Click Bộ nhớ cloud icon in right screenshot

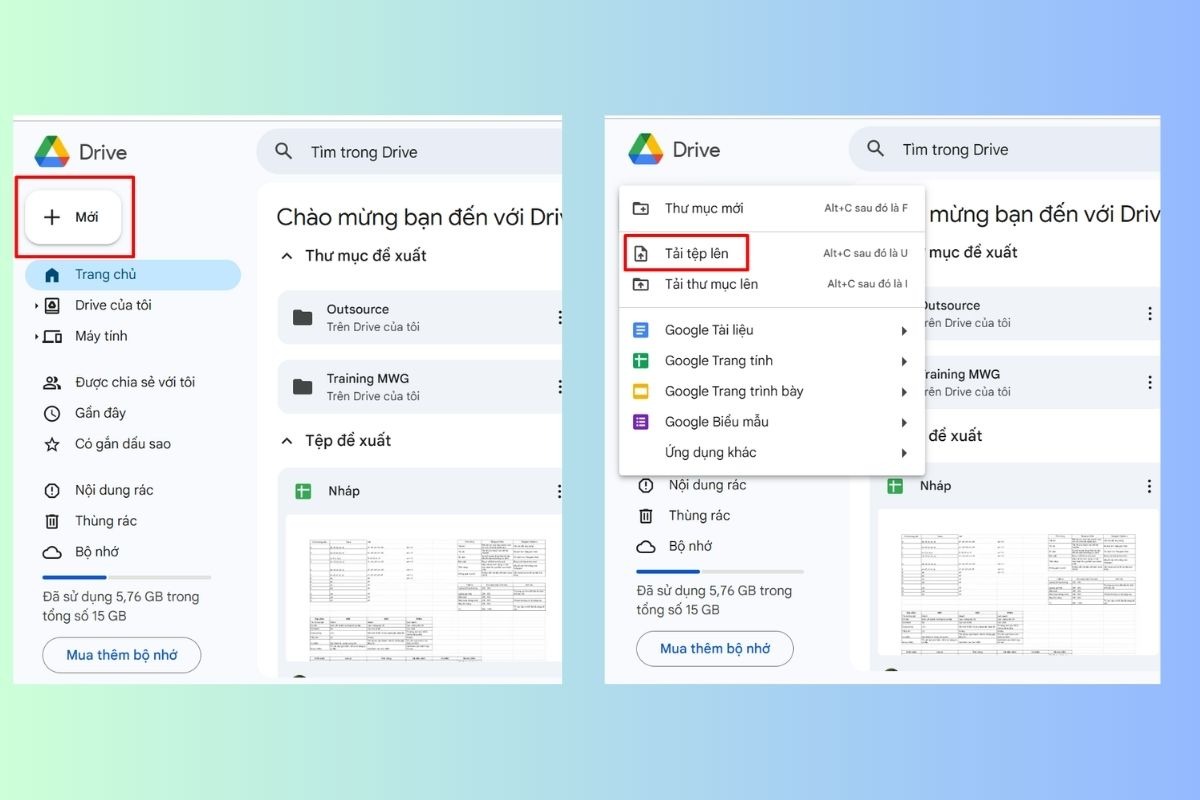(x=646, y=547)
